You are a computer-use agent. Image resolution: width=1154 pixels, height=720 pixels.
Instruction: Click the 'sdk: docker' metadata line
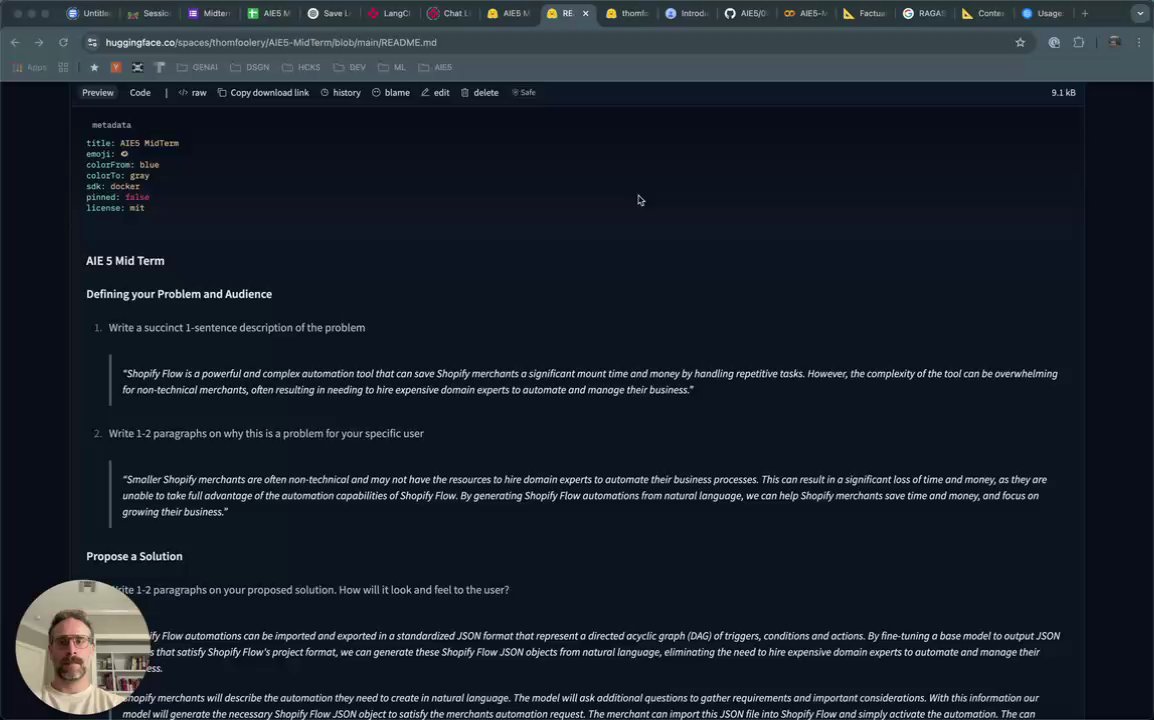coord(113,186)
